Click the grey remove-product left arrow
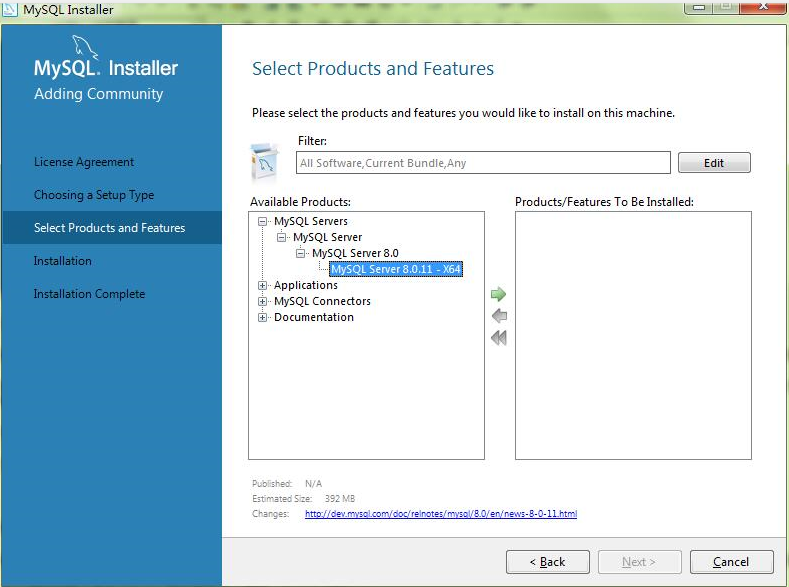 tap(499, 316)
